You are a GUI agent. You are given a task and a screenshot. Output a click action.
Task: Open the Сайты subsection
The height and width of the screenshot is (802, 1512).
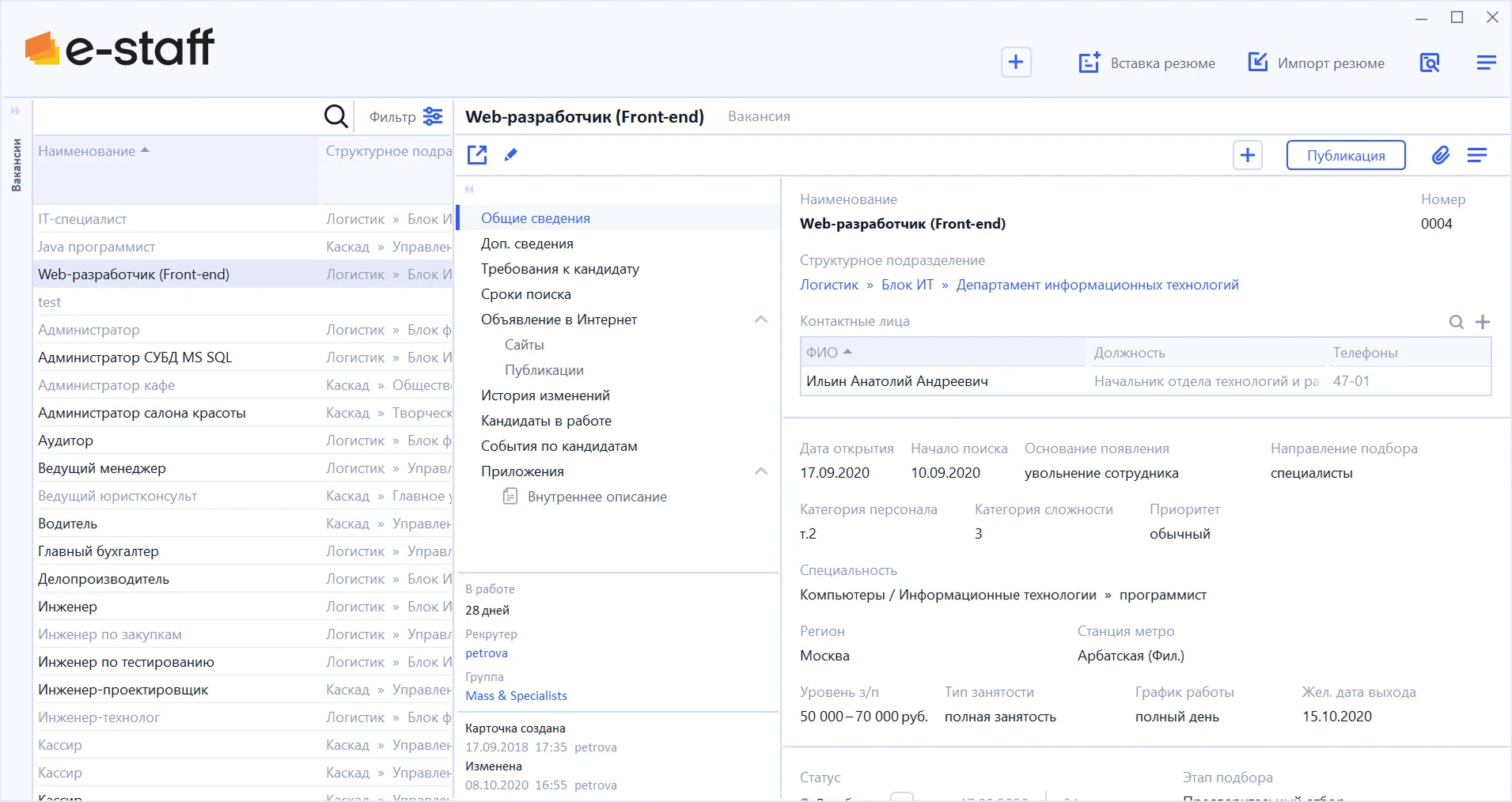click(525, 345)
